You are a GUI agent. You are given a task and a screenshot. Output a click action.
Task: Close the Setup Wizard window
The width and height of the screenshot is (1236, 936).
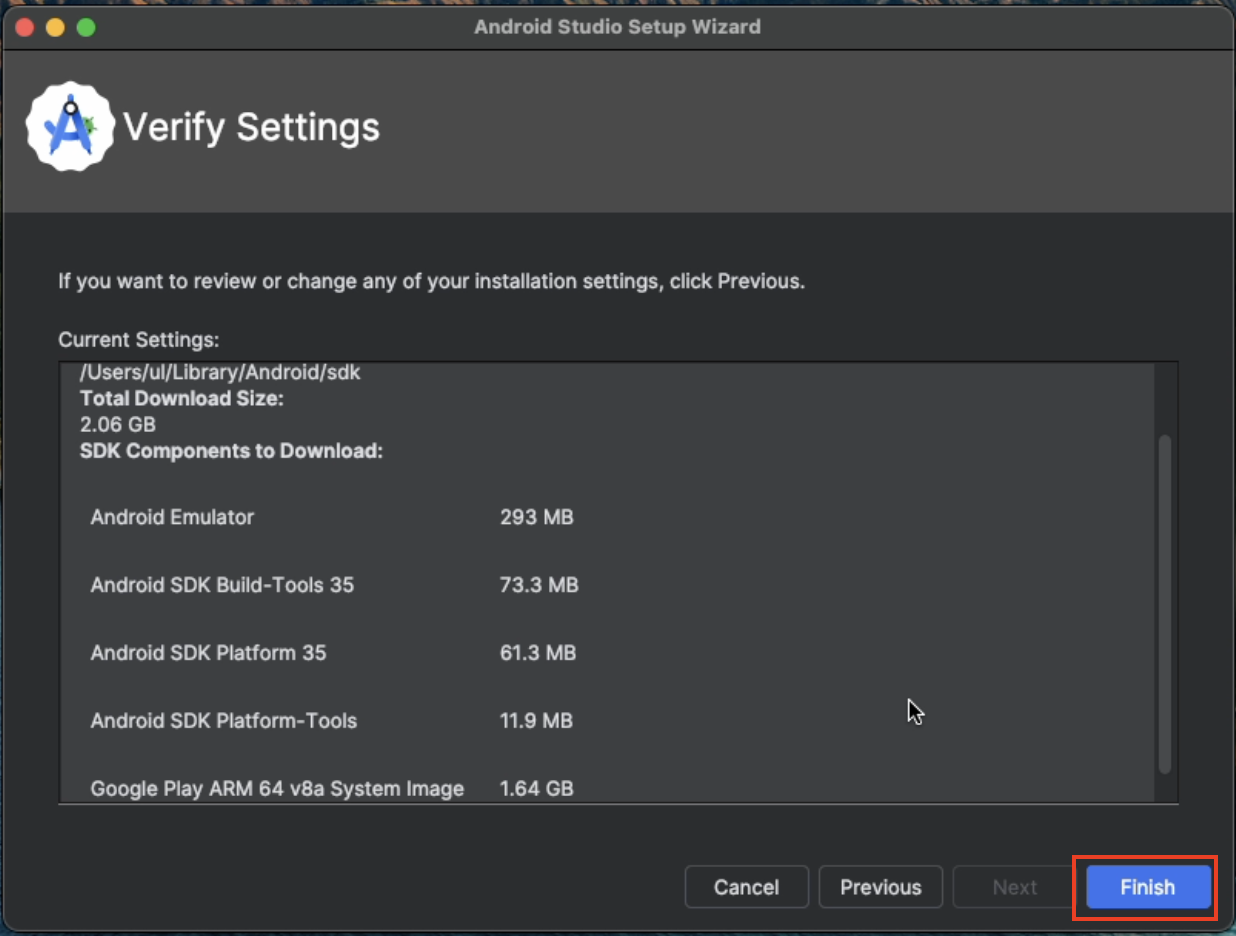(24, 27)
